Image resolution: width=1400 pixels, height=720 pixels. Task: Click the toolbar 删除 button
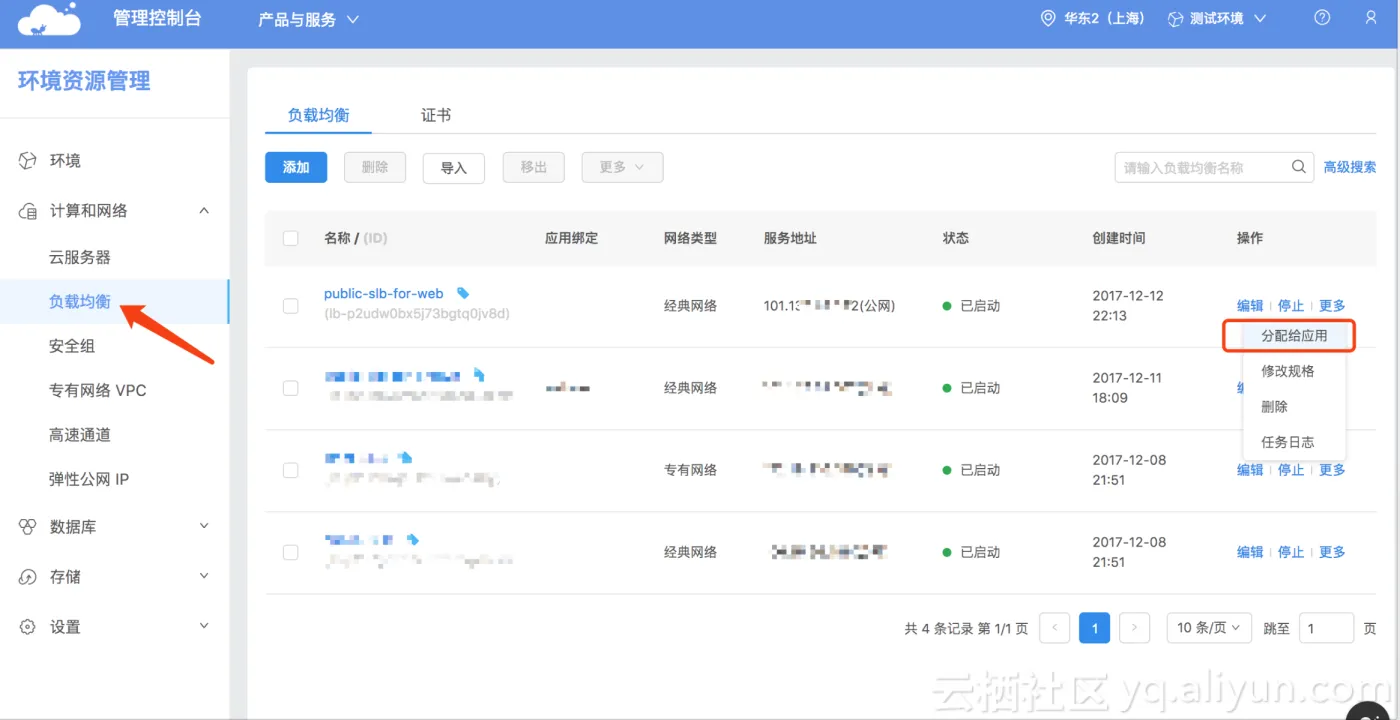click(375, 167)
